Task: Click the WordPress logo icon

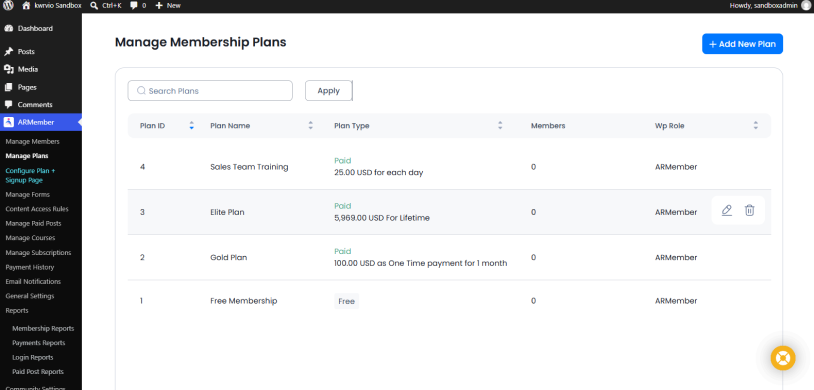Action: pos(8,6)
